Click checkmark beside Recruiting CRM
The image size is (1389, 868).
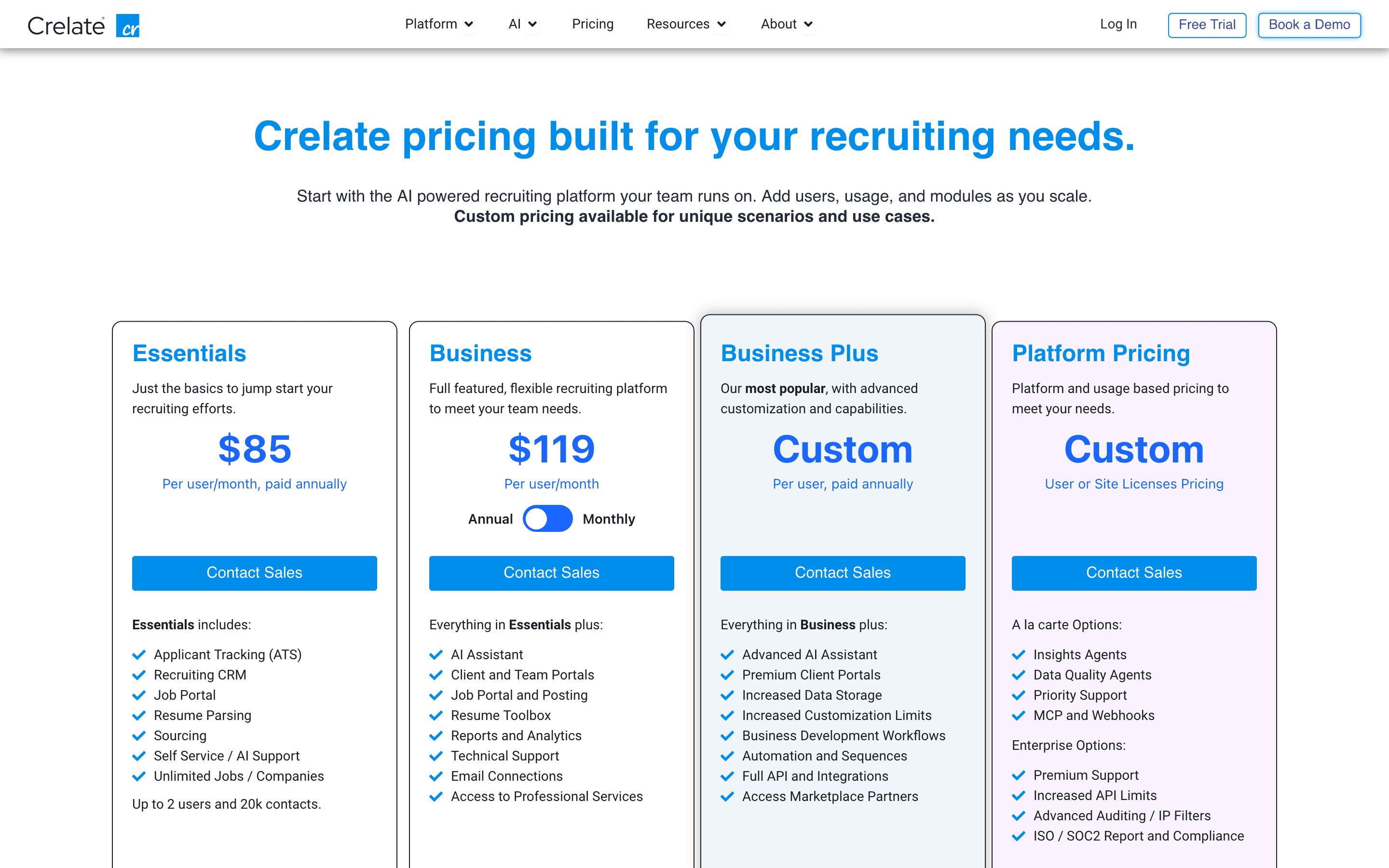(139, 675)
